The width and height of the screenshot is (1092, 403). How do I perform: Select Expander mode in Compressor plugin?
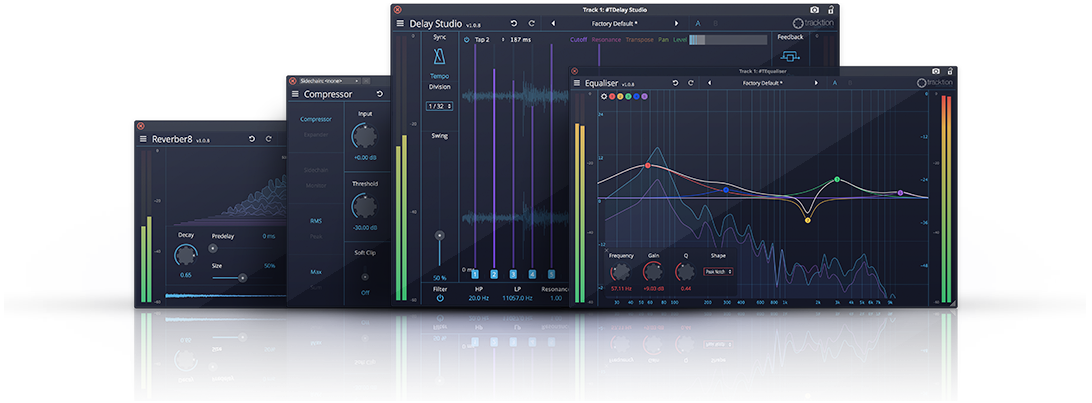(315, 134)
